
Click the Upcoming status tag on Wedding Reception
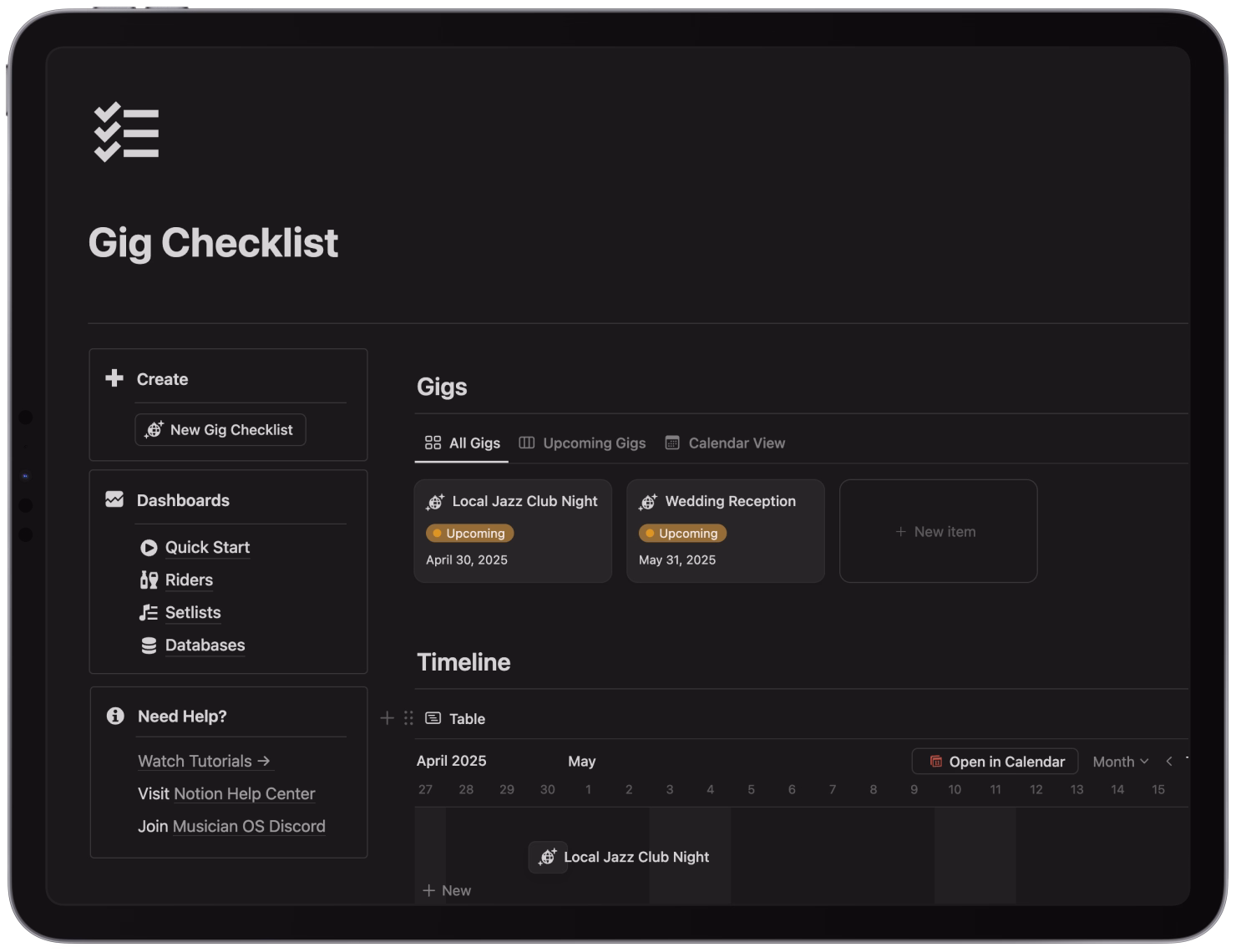pyautogui.click(x=682, y=533)
